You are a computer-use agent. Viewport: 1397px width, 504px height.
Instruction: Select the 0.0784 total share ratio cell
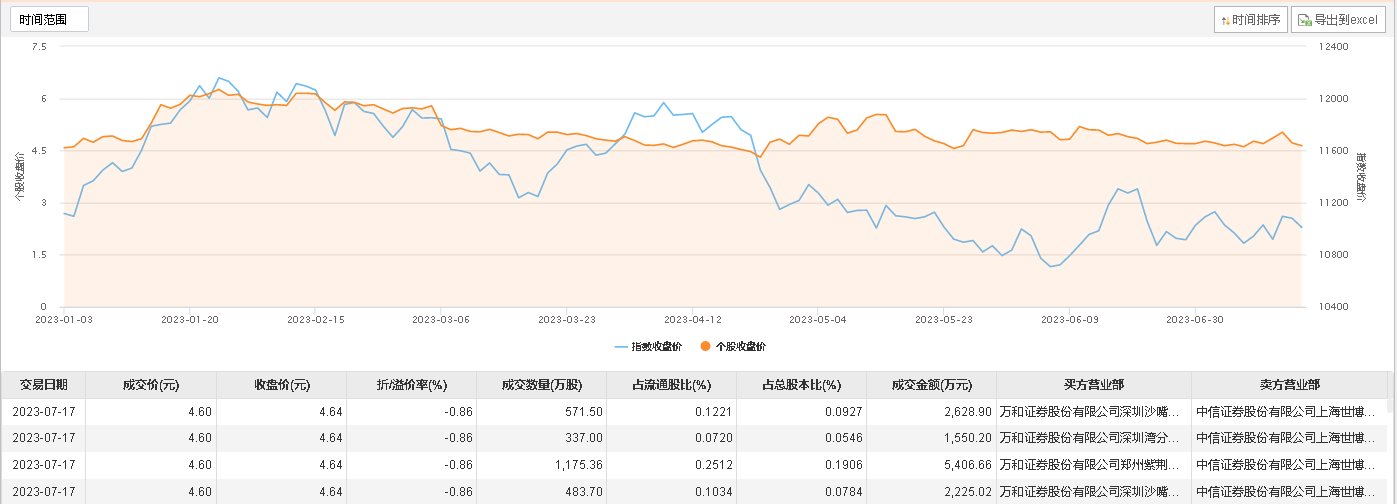coord(801,492)
